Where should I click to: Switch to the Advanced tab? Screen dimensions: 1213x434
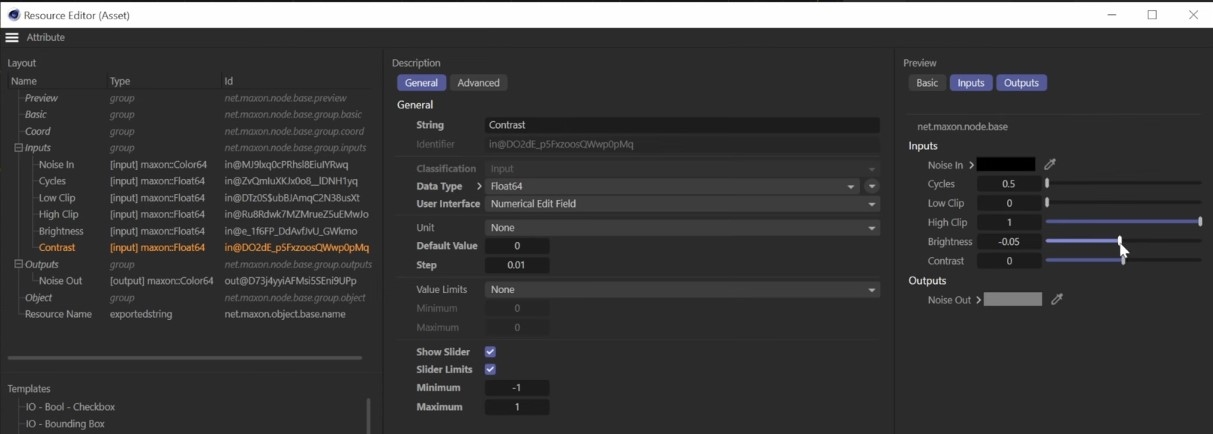pyautogui.click(x=478, y=83)
